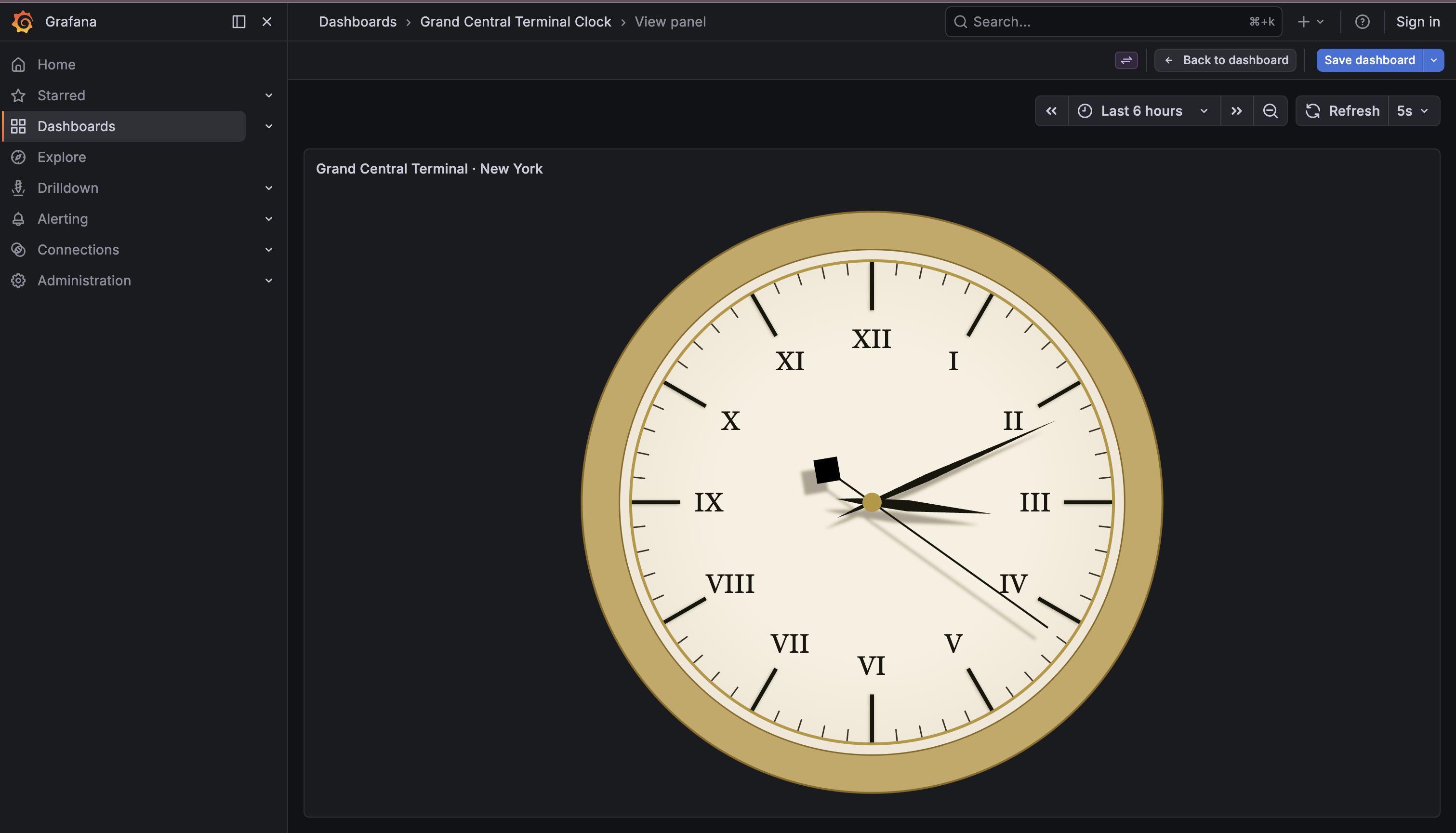Toggle the purple dashboard scene switch icon

click(1126, 60)
